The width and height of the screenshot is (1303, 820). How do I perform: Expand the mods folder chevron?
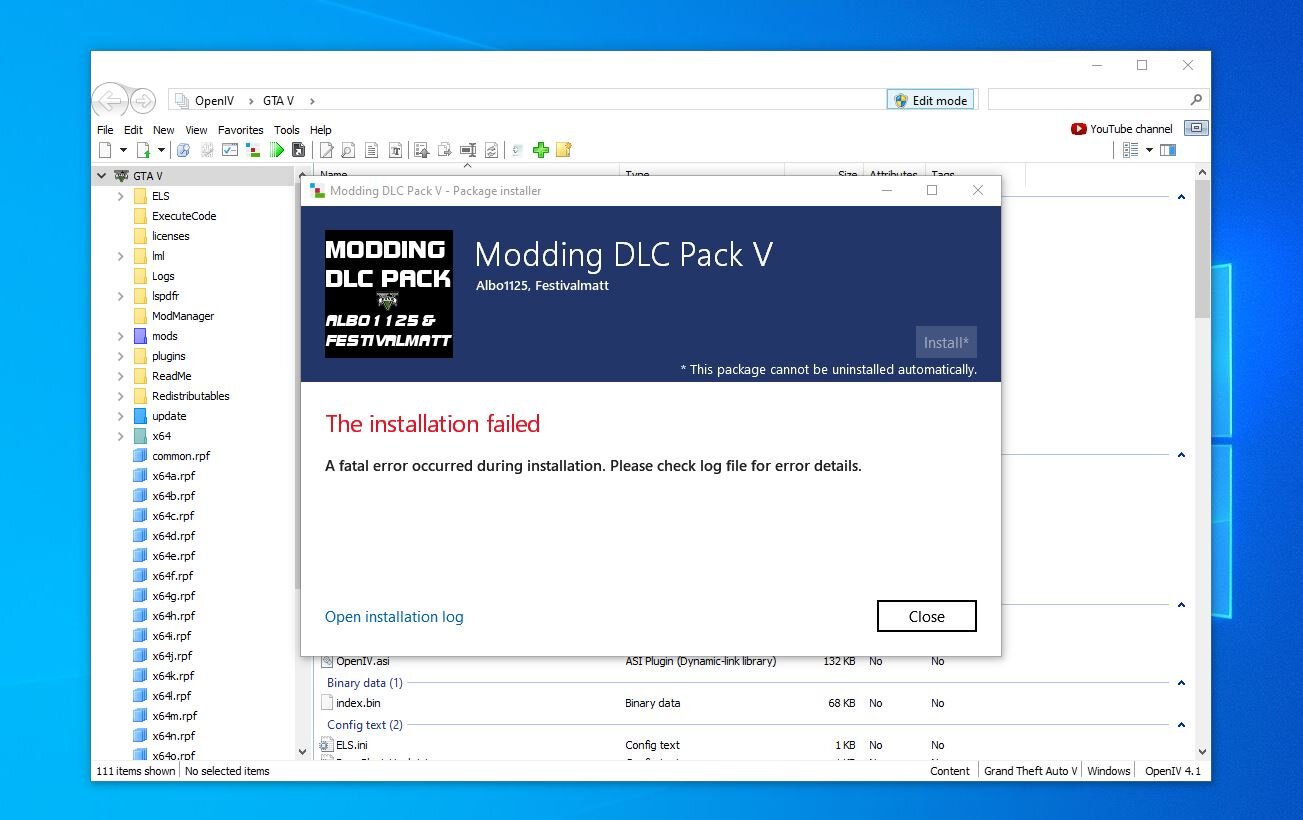point(121,336)
